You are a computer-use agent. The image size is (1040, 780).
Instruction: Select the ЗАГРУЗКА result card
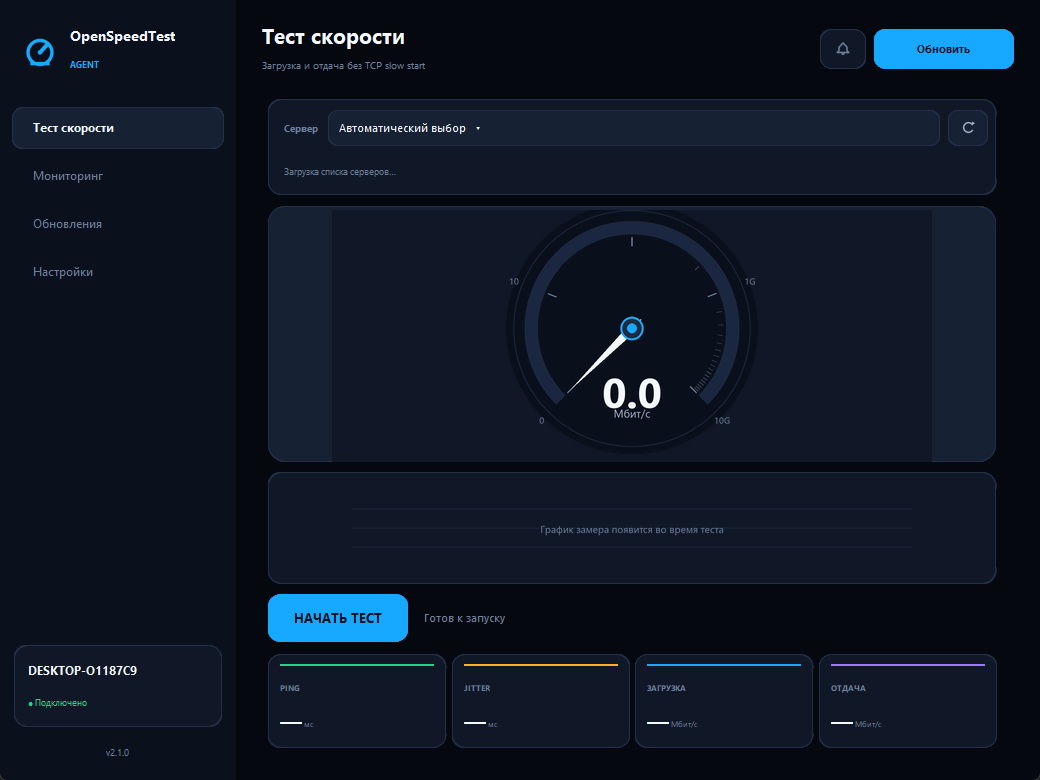724,701
